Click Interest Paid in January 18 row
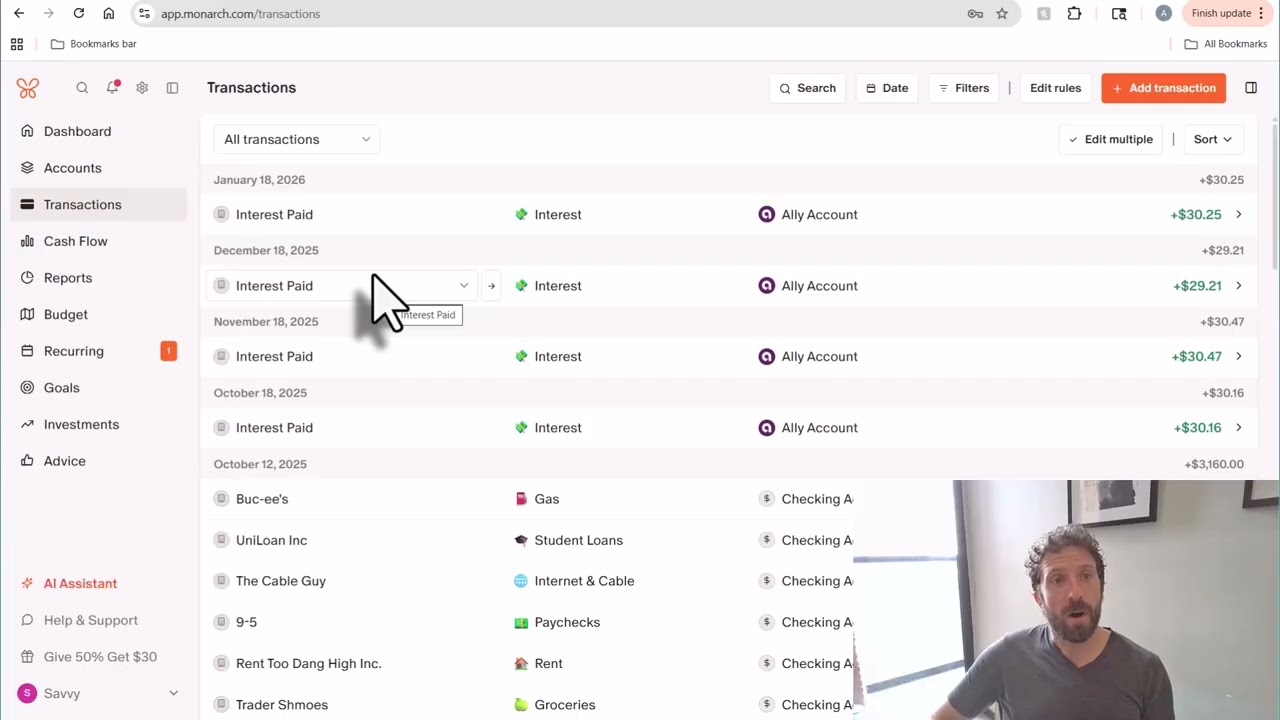Image resolution: width=1280 pixels, height=720 pixels. click(x=274, y=214)
